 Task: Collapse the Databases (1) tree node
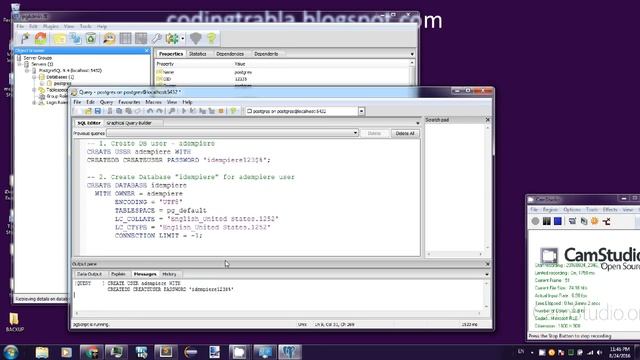click(34, 77)
